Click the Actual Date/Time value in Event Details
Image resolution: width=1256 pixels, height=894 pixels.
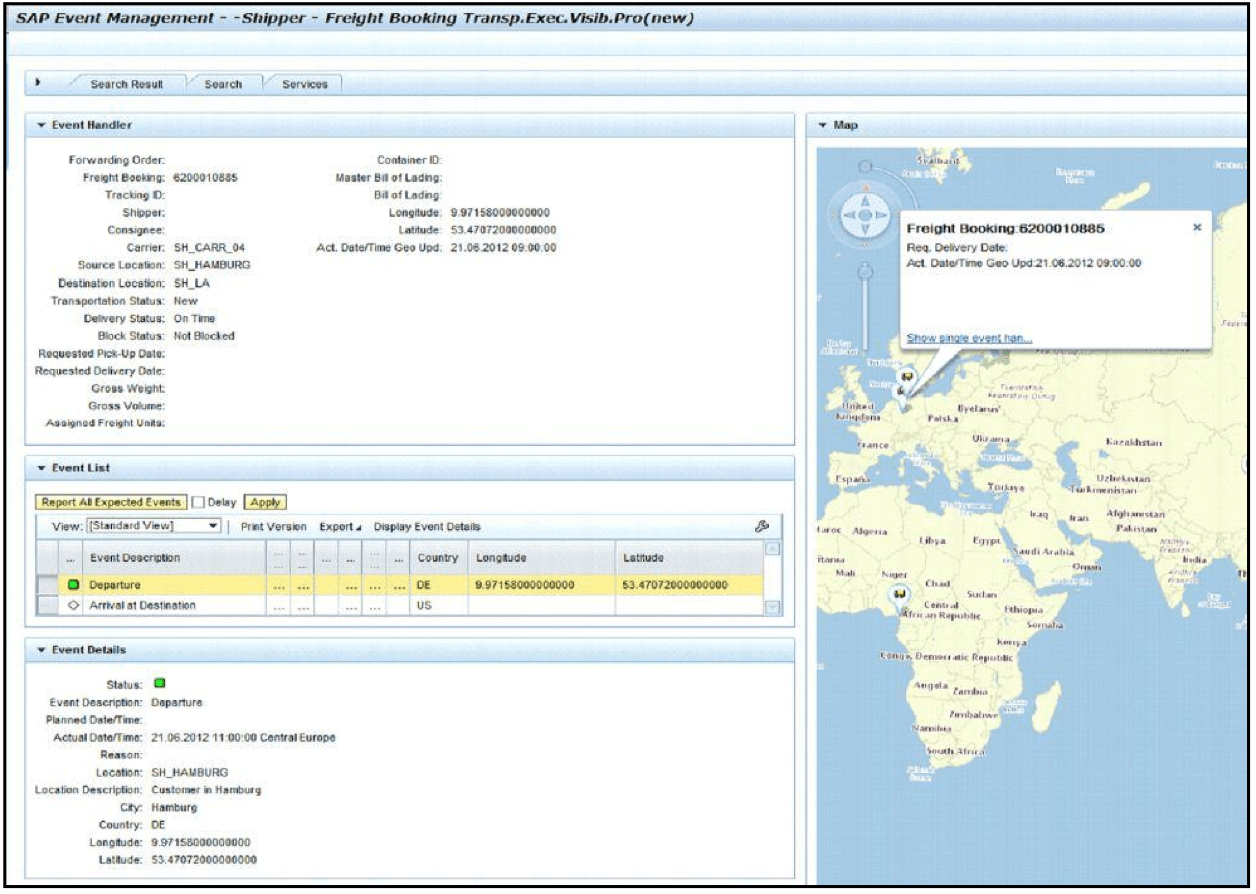coord(243,738)
